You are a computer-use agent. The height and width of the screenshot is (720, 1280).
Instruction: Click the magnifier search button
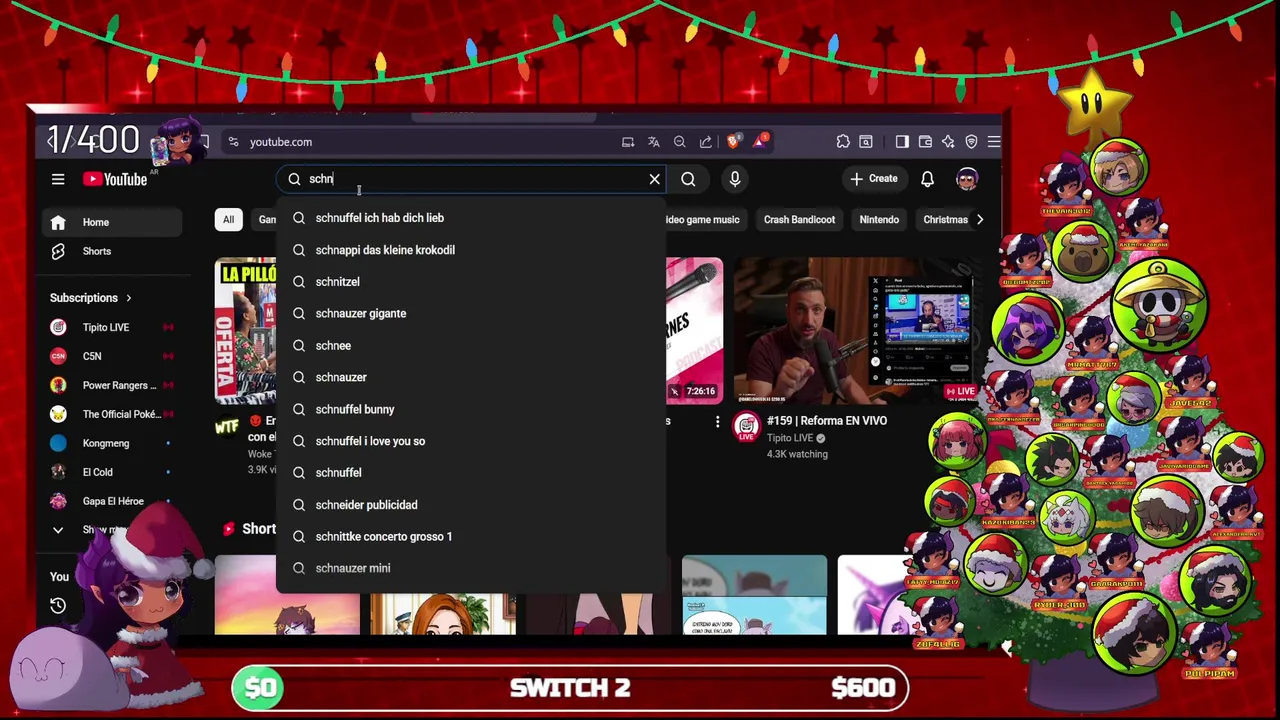[688, 179]
